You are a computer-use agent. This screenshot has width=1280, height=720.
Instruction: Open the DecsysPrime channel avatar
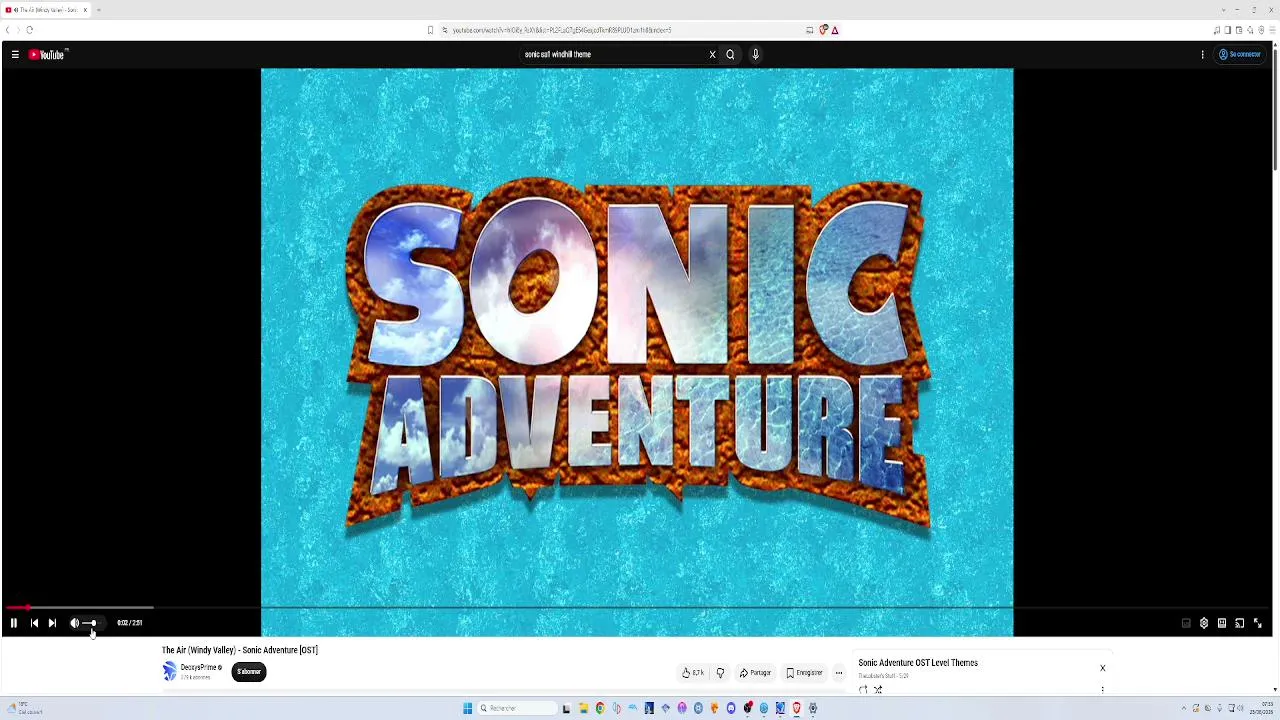pyautogui.click(x=169, y=671)
